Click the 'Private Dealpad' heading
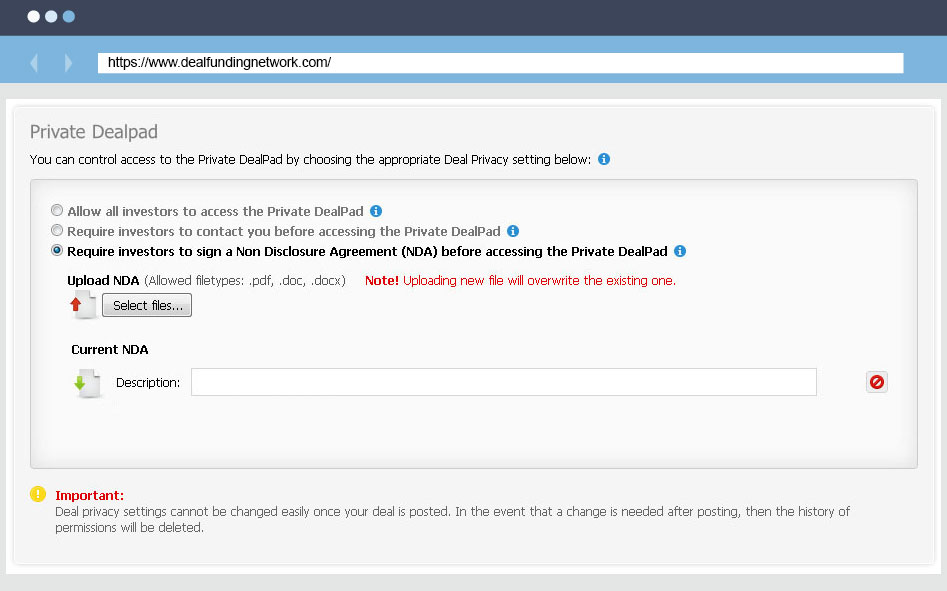947x591 pixels. click(94, 132)
